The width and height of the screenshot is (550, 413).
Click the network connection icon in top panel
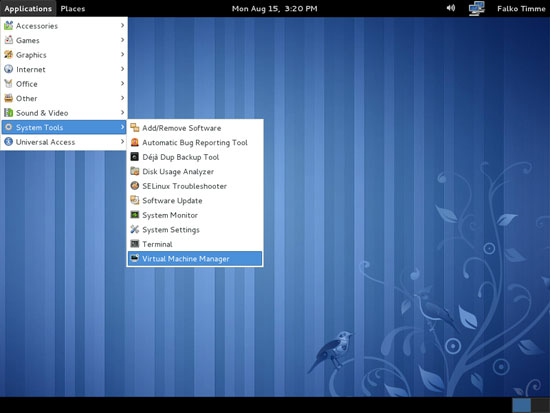click(477, 8)
